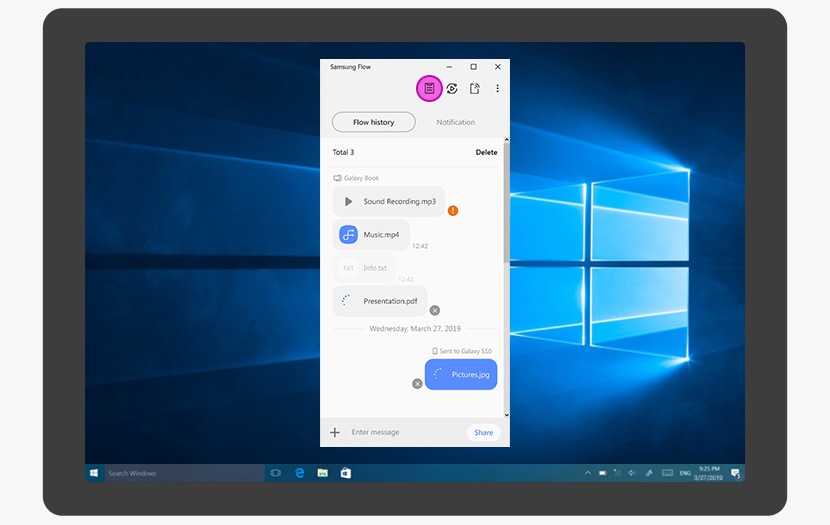This screenshot has height=525, width=830.
Task: Cancel the Pictures.jpg transfer
Action: pos(417,383)
